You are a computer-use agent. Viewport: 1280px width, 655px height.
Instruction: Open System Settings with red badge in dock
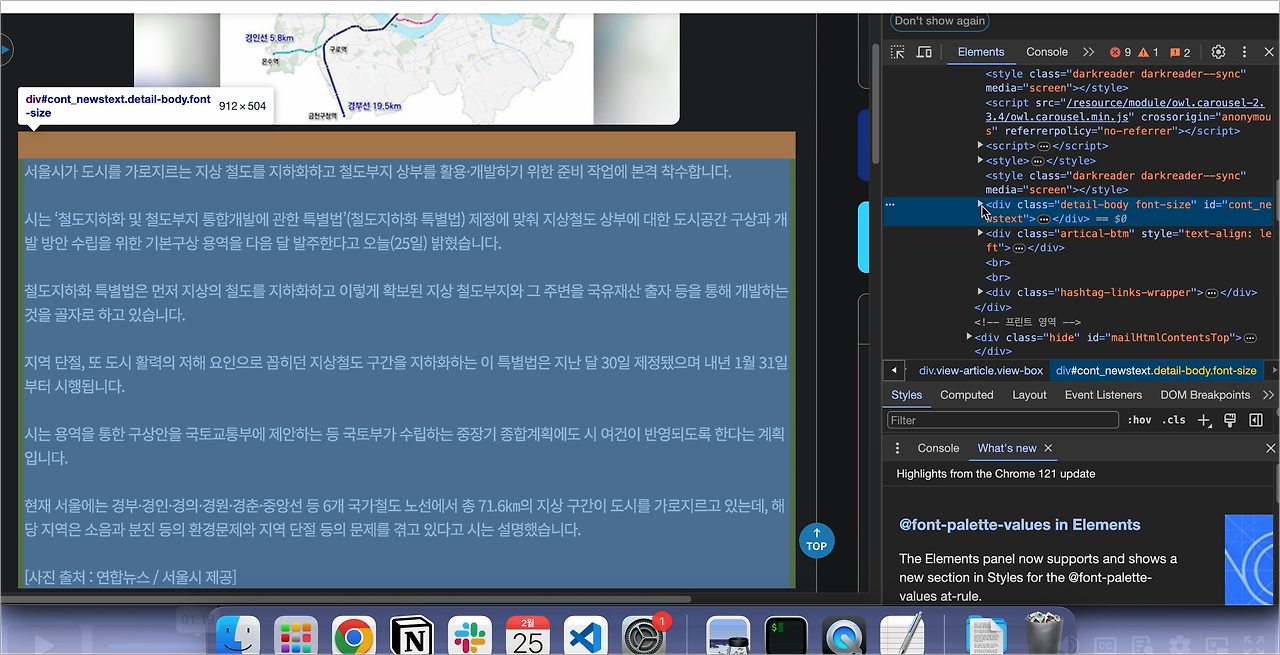(x=643, y=634)
